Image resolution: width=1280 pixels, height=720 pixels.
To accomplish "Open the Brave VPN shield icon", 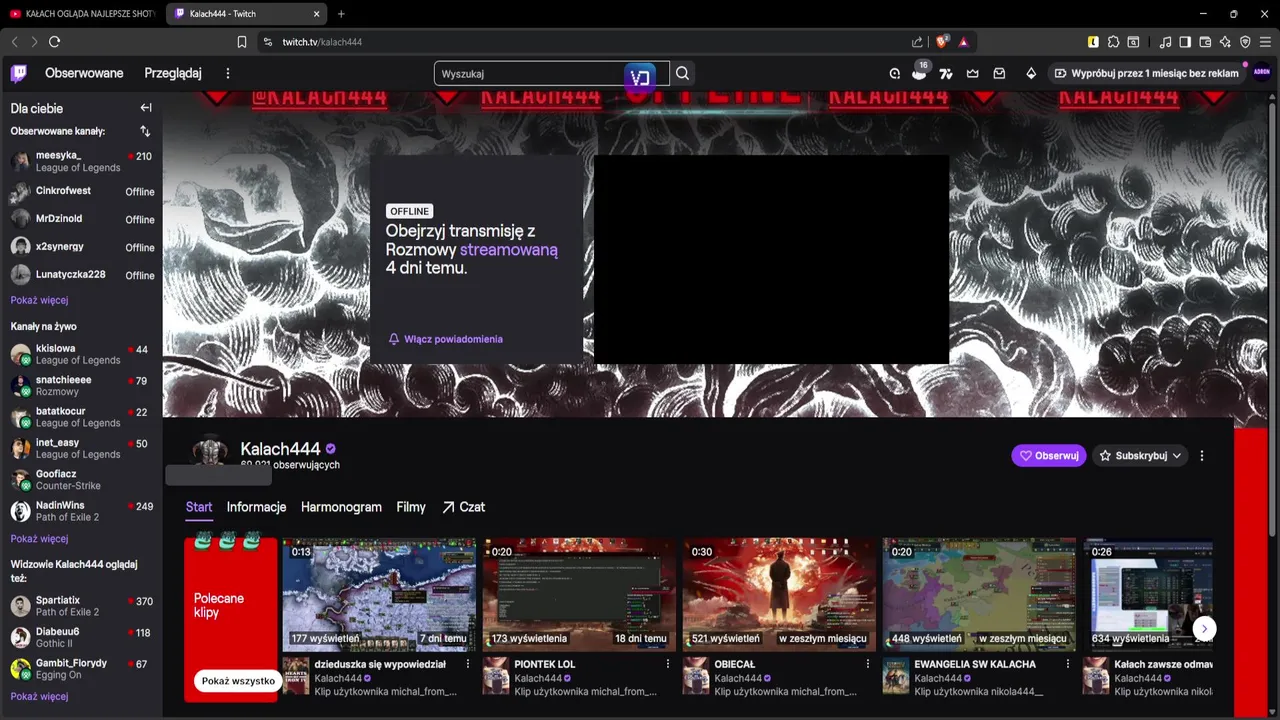I will tap(1245, 42).
